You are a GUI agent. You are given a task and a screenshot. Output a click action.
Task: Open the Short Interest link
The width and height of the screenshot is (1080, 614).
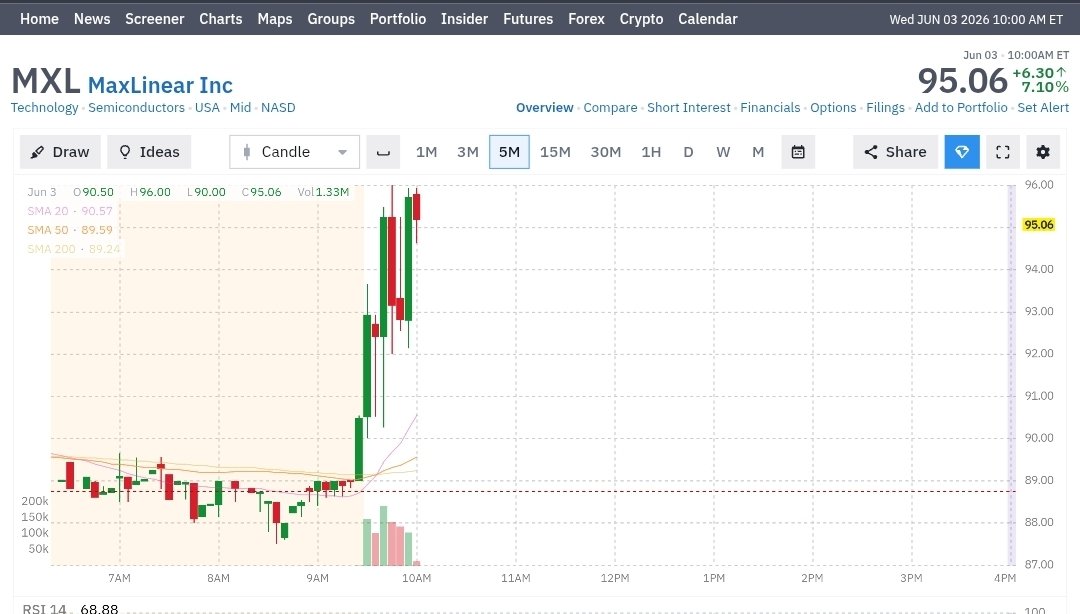689,108
